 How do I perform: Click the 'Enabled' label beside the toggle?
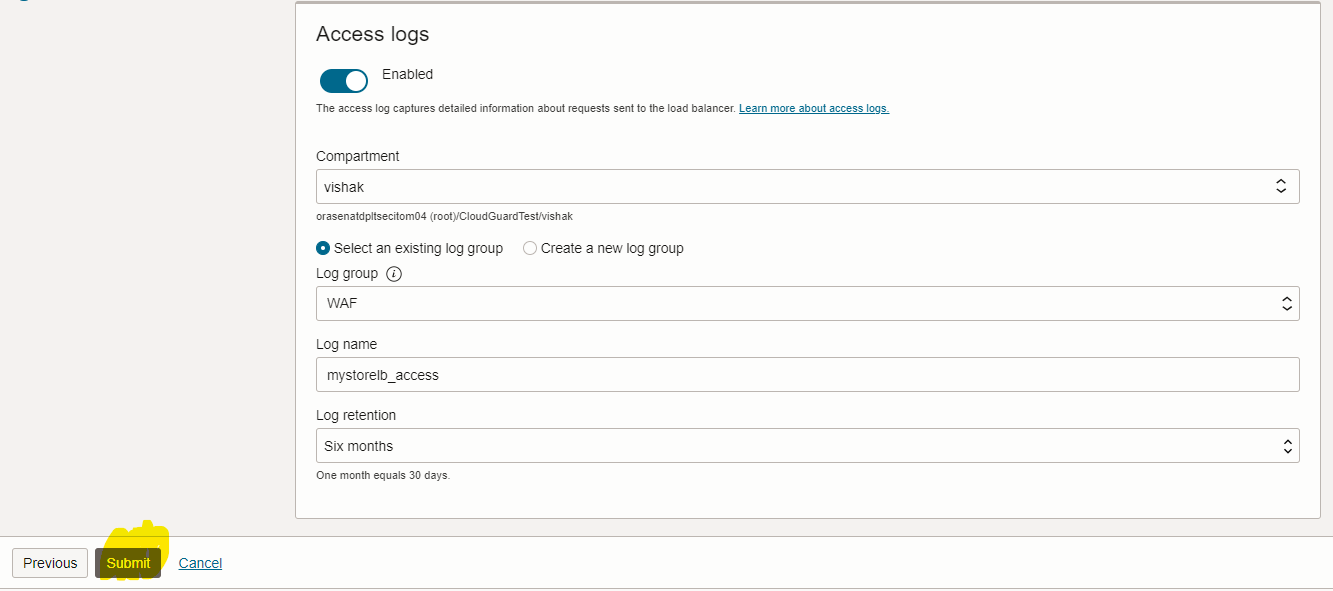pyautogui.click(x=408, y=74)
